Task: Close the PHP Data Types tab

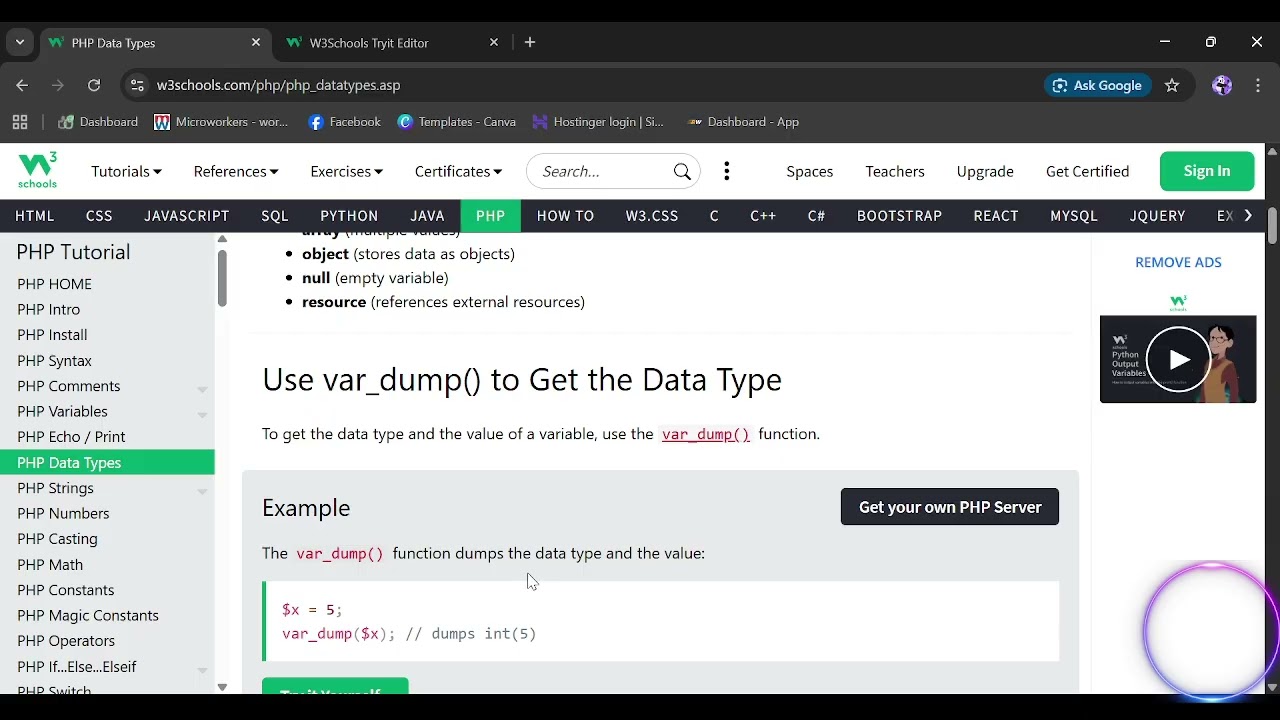Action: 255,43
